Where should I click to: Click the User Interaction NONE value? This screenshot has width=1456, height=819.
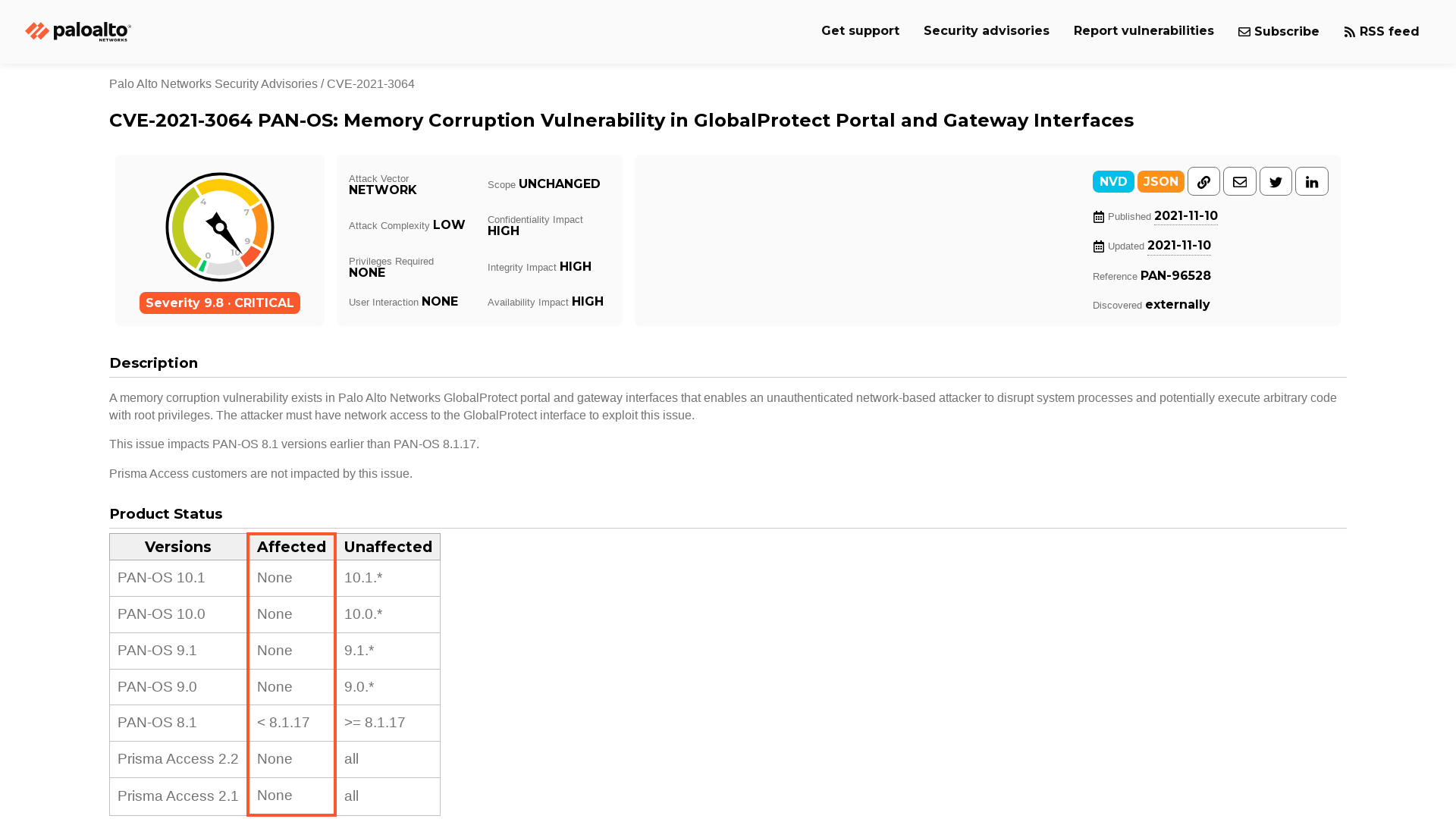(x=440, y=302)
